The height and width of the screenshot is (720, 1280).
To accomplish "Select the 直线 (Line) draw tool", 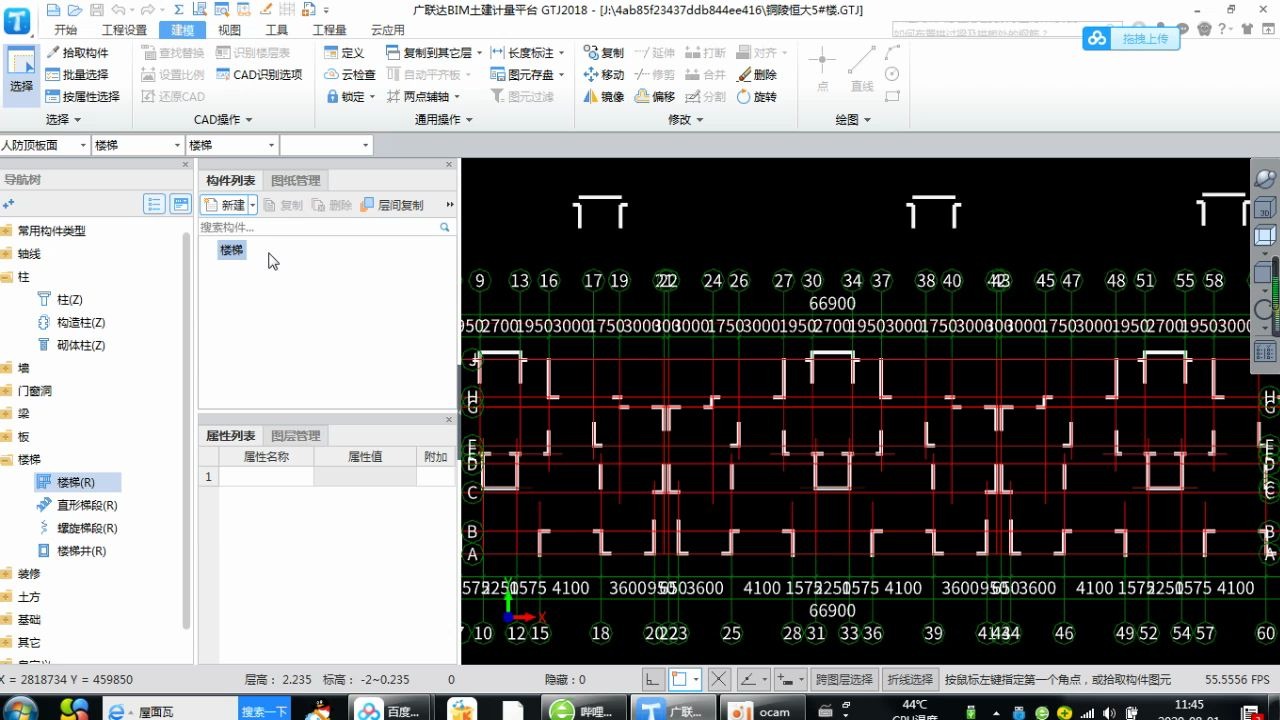I will (861, 68).
